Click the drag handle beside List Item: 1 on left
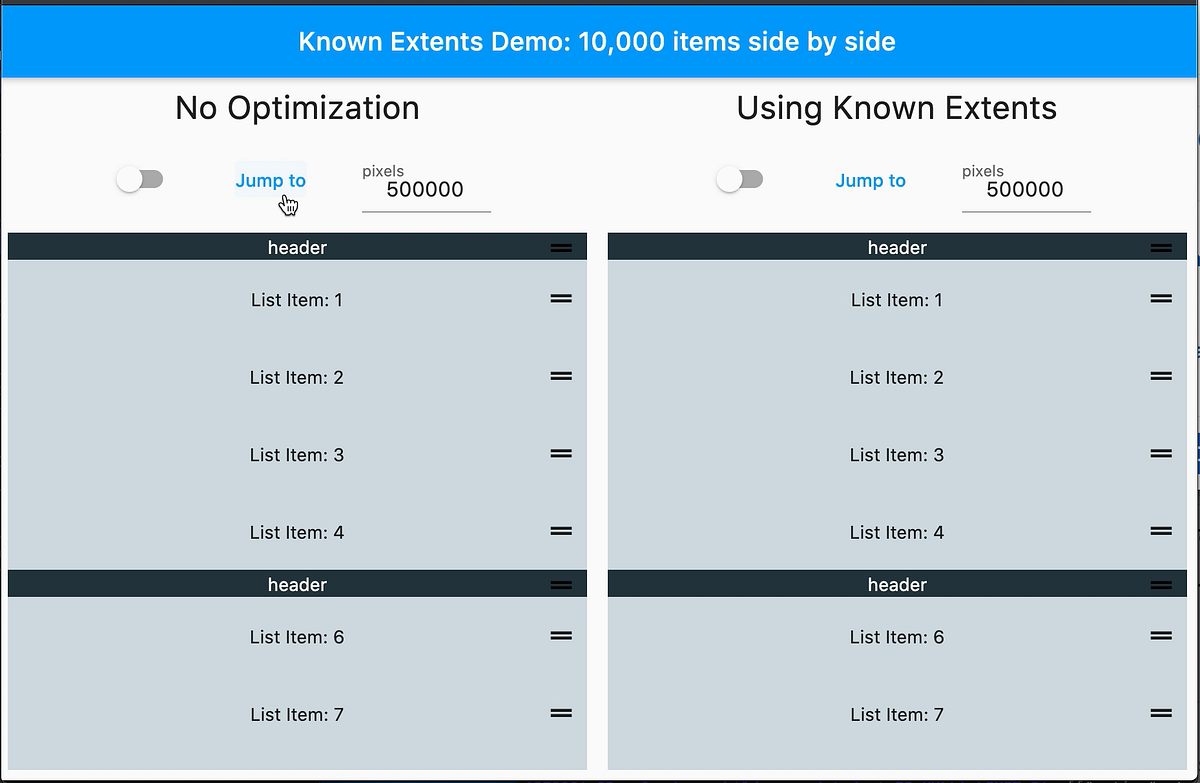 [562, 298]
